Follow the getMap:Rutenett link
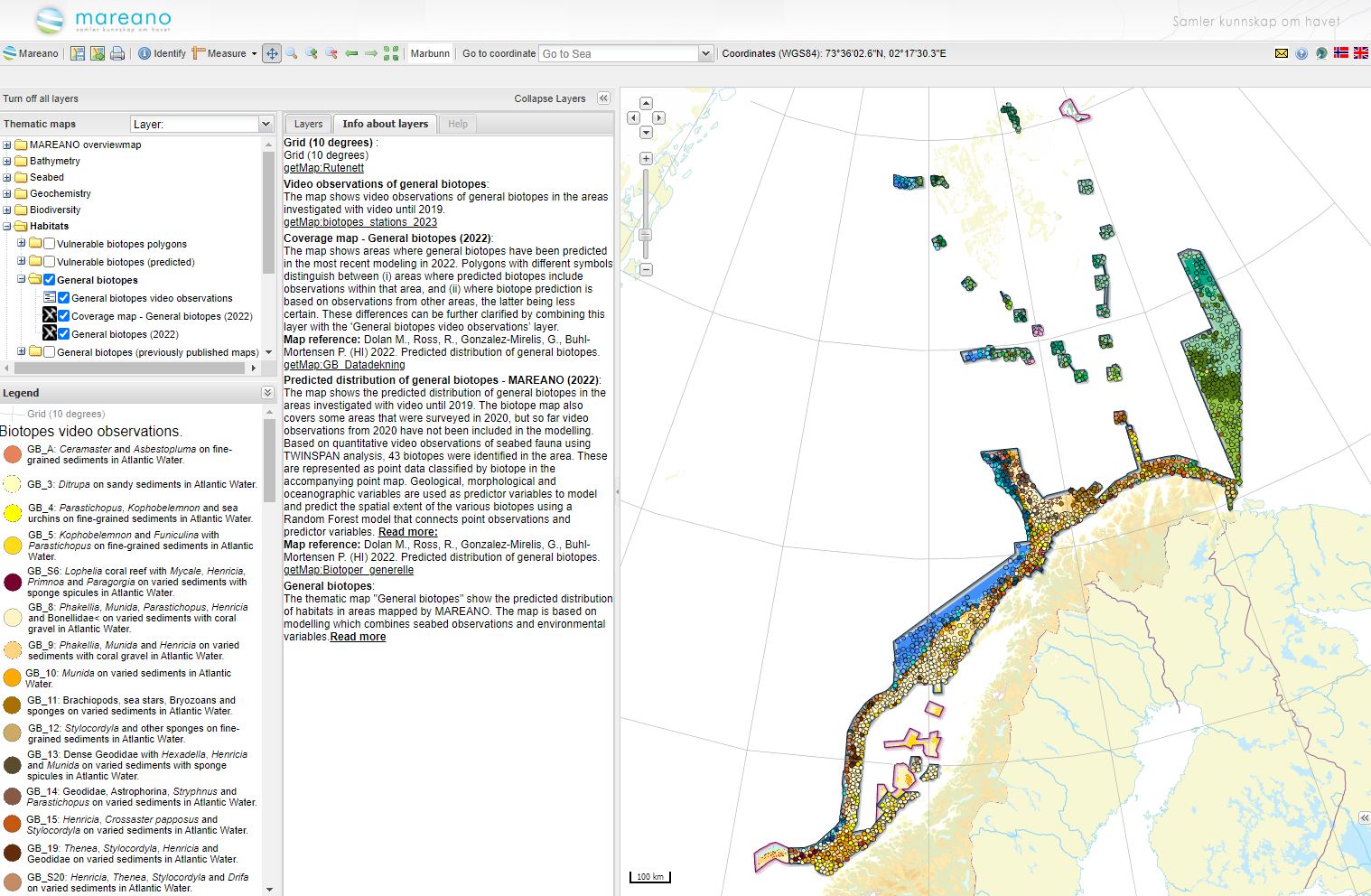The width and height of the screenshot is (1371, 896). [x=323, y=167]
